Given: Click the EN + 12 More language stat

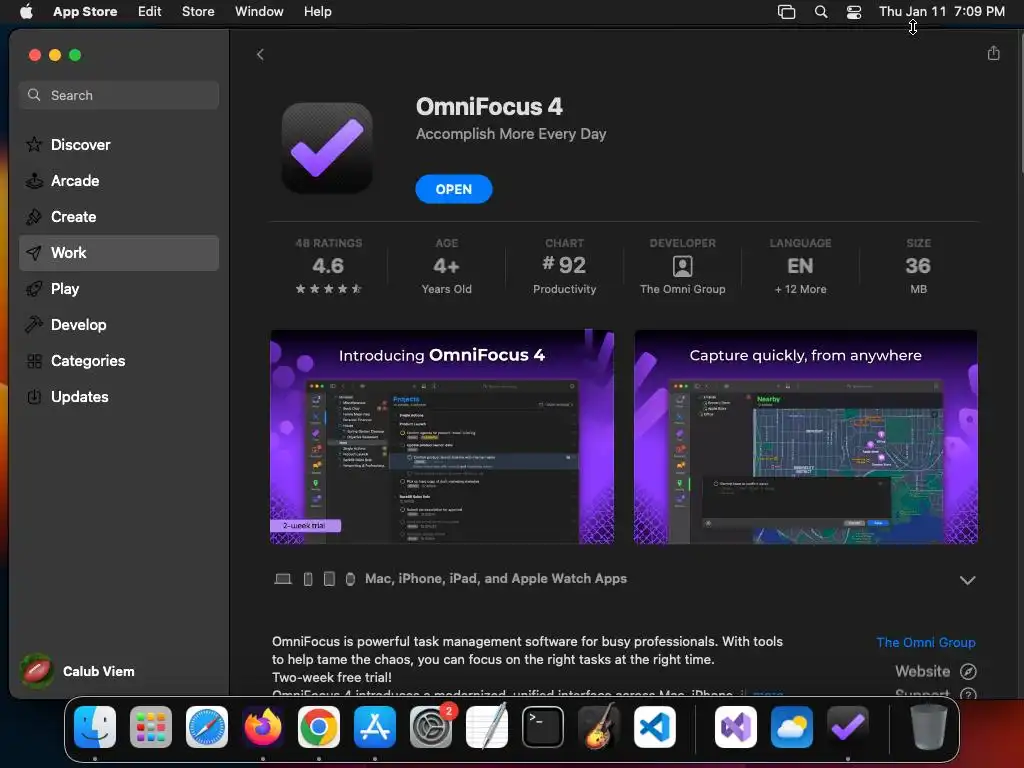Looking at the screenshot, I should pyautogui.click(x=800, y=266).
